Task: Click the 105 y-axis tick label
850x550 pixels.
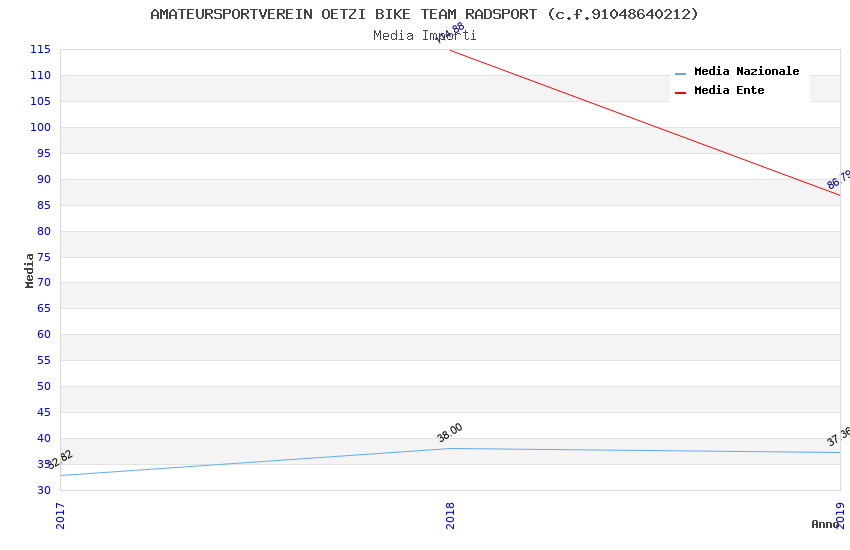Action: coord(41,101)
